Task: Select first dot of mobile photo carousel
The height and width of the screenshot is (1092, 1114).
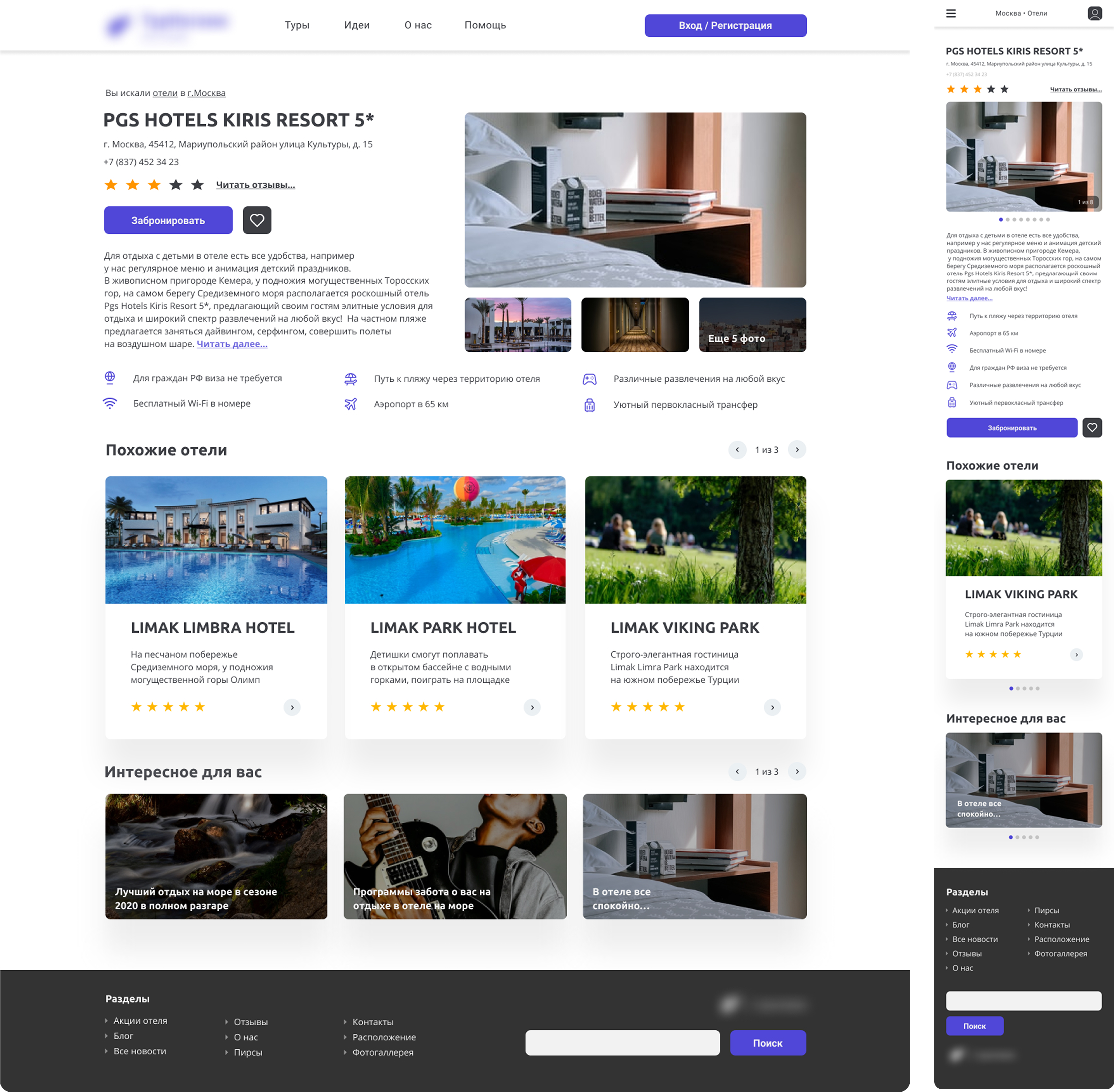Action: 1000,219
